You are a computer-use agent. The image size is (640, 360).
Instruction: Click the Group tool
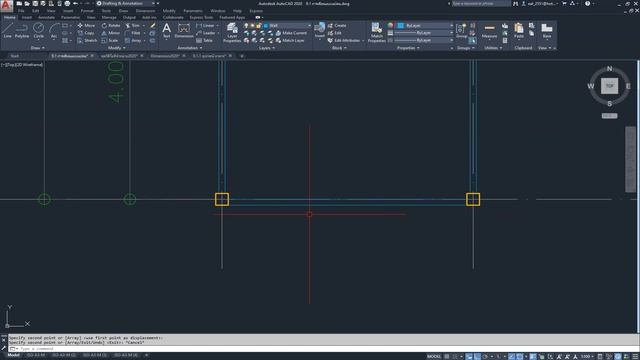click(x=461, y=31)
